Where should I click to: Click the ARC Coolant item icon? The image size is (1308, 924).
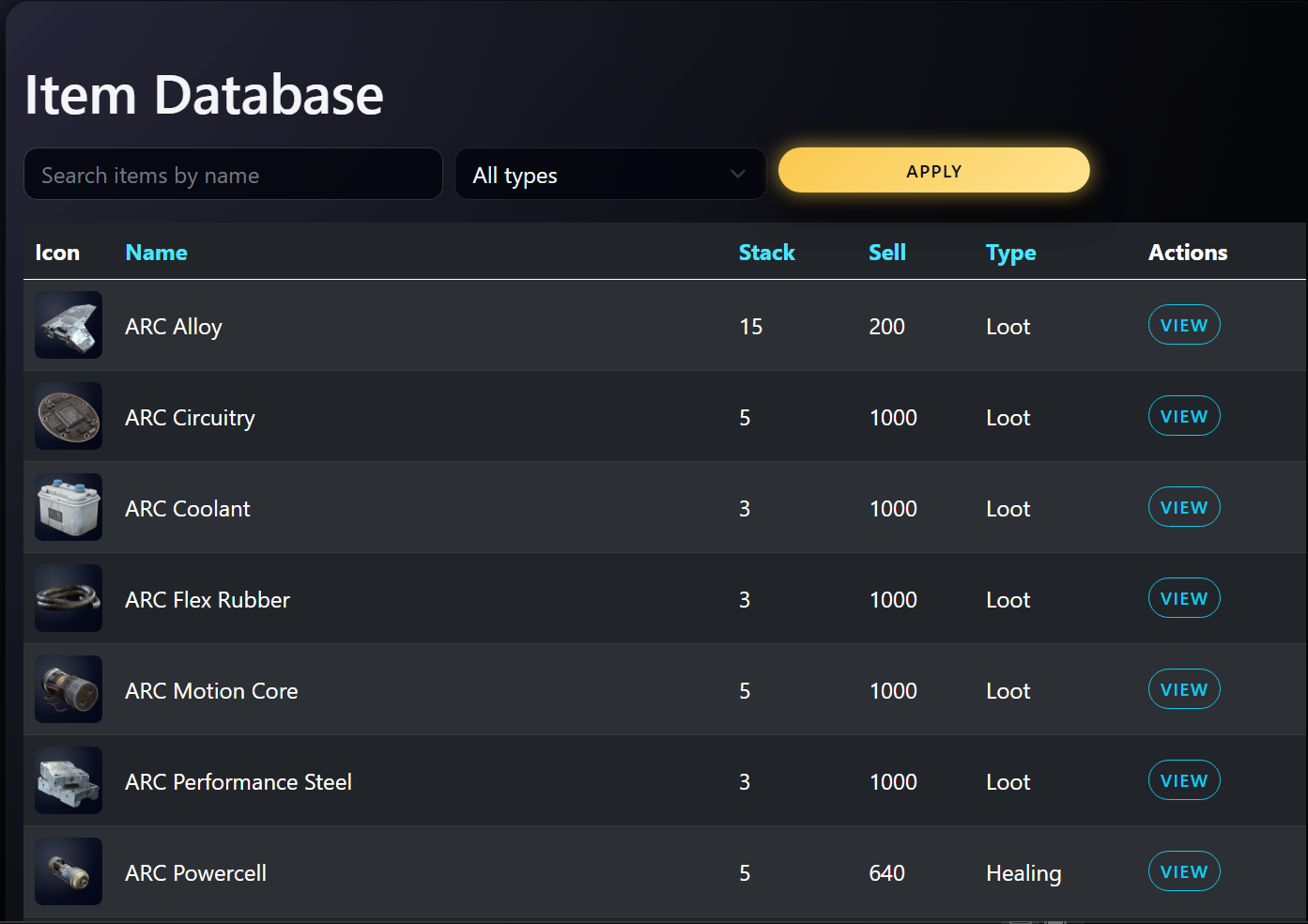click(69, 507)
